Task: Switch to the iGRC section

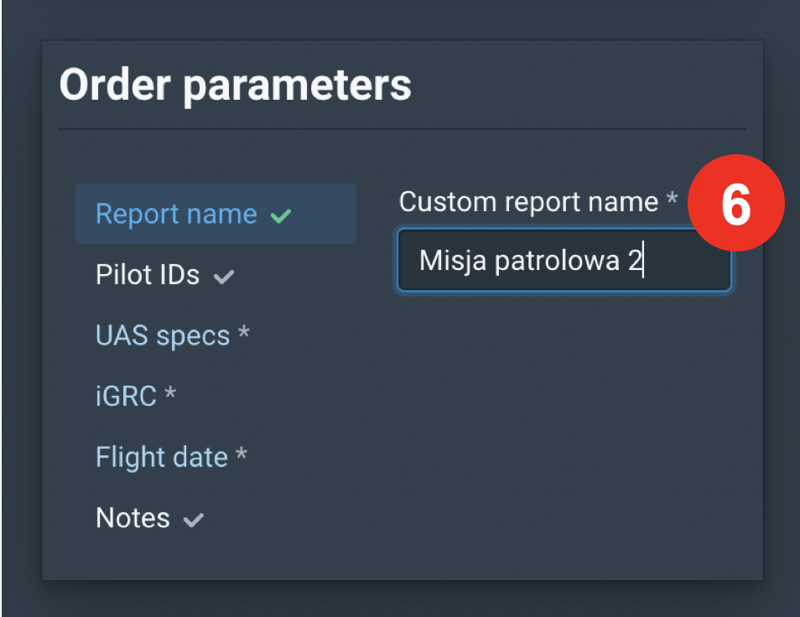Action: pyautogui.click(x=126, y=396)
